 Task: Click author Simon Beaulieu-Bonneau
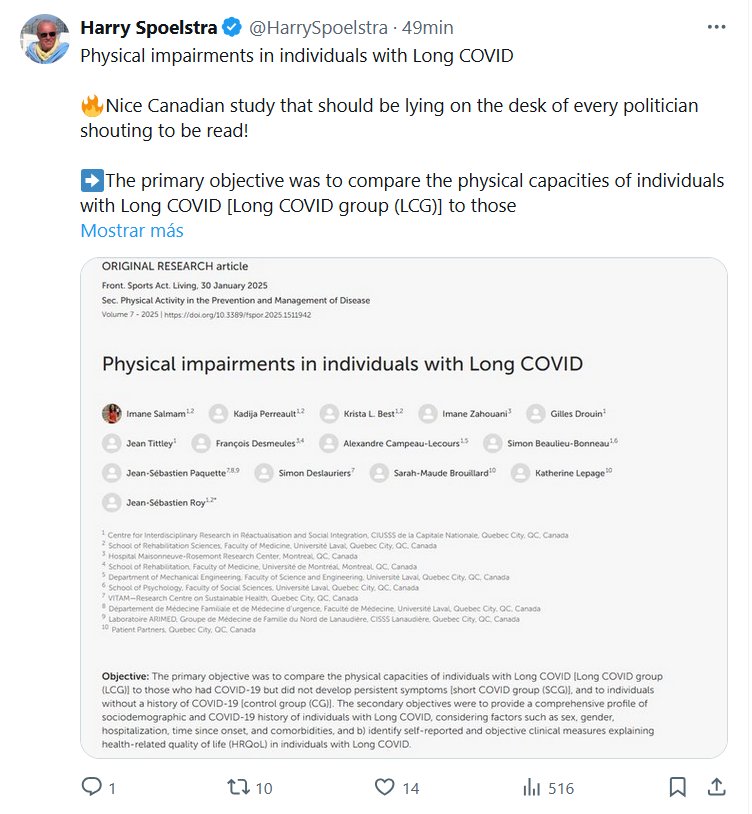(x=562, y=442)
